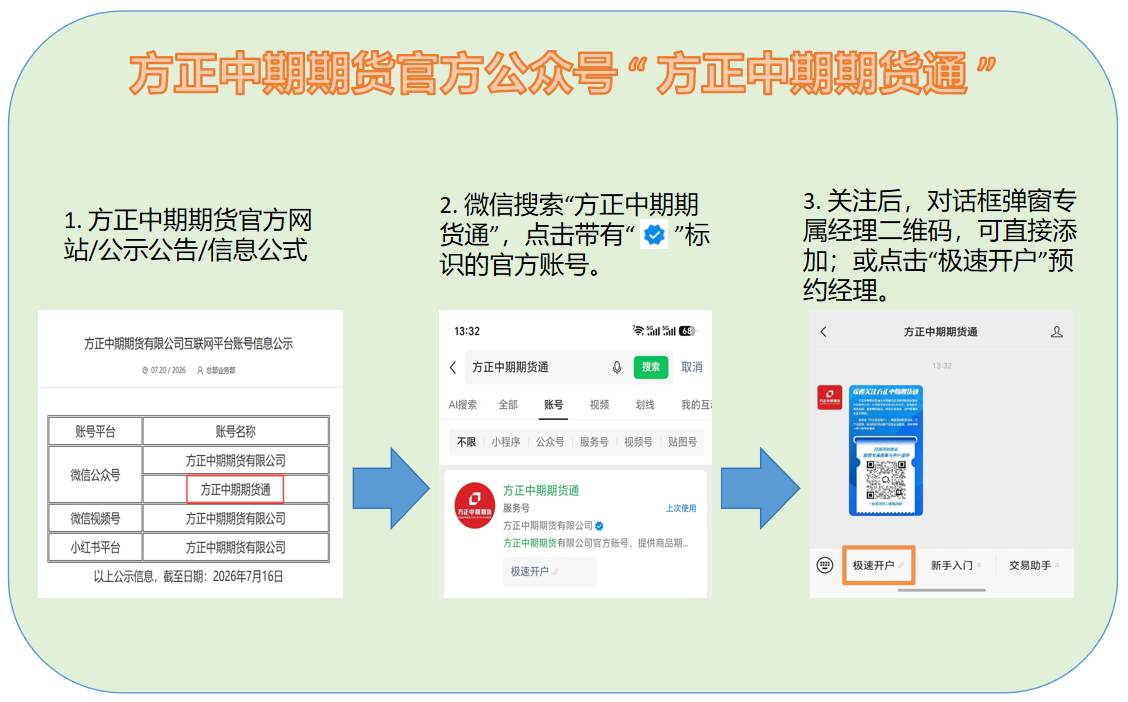
Task: Tap the cellular signal bars in the status bar
Action: tap(661, 331)
